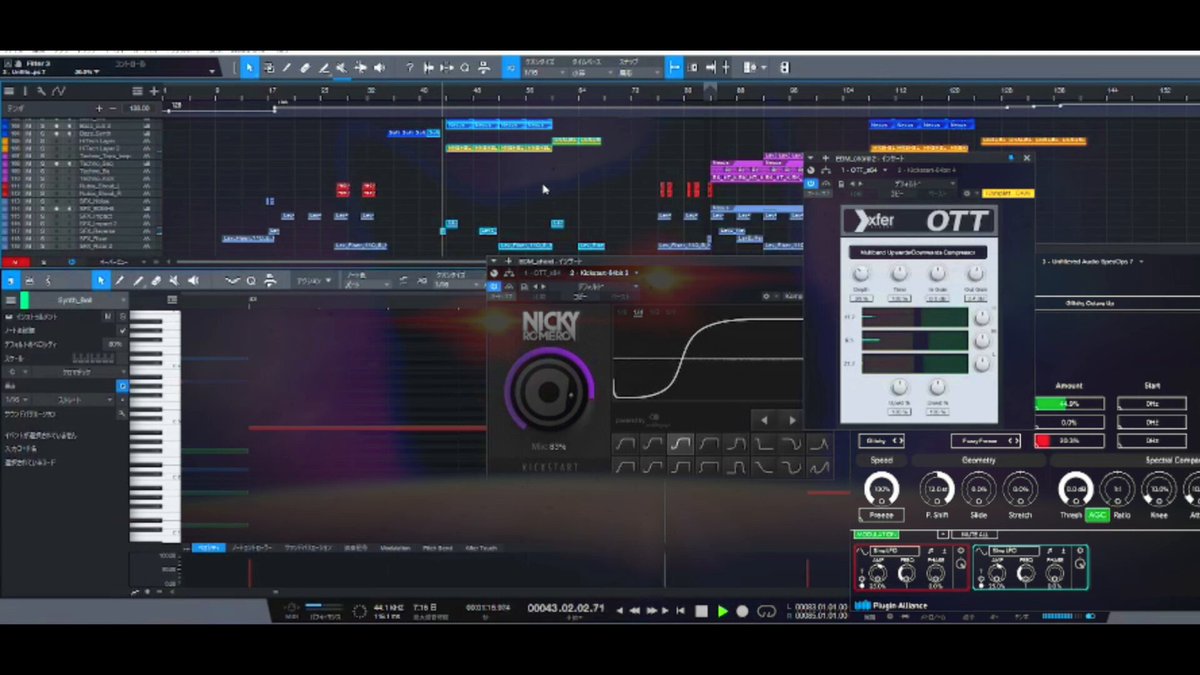Click Kickstart next preset right arrow

(x=792, y=420)
